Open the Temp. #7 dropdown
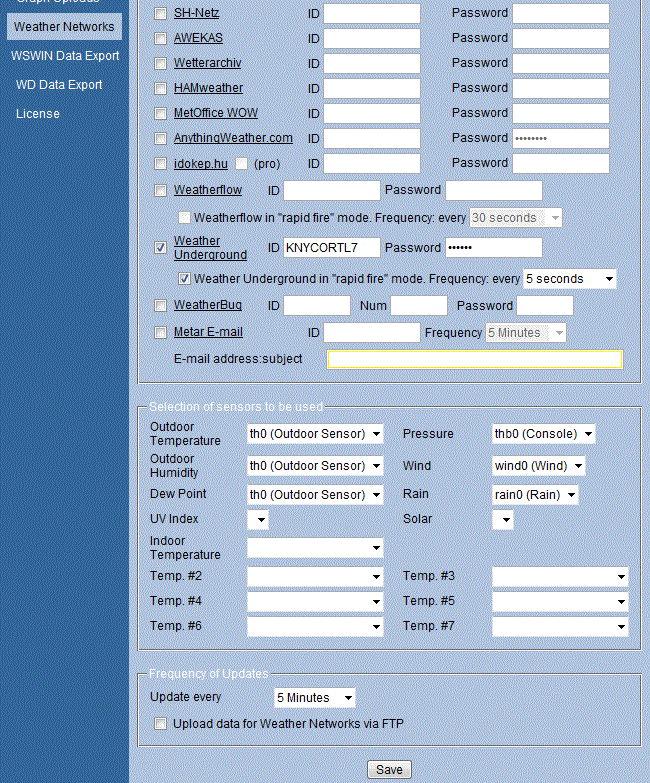 [x=560, y=627]
